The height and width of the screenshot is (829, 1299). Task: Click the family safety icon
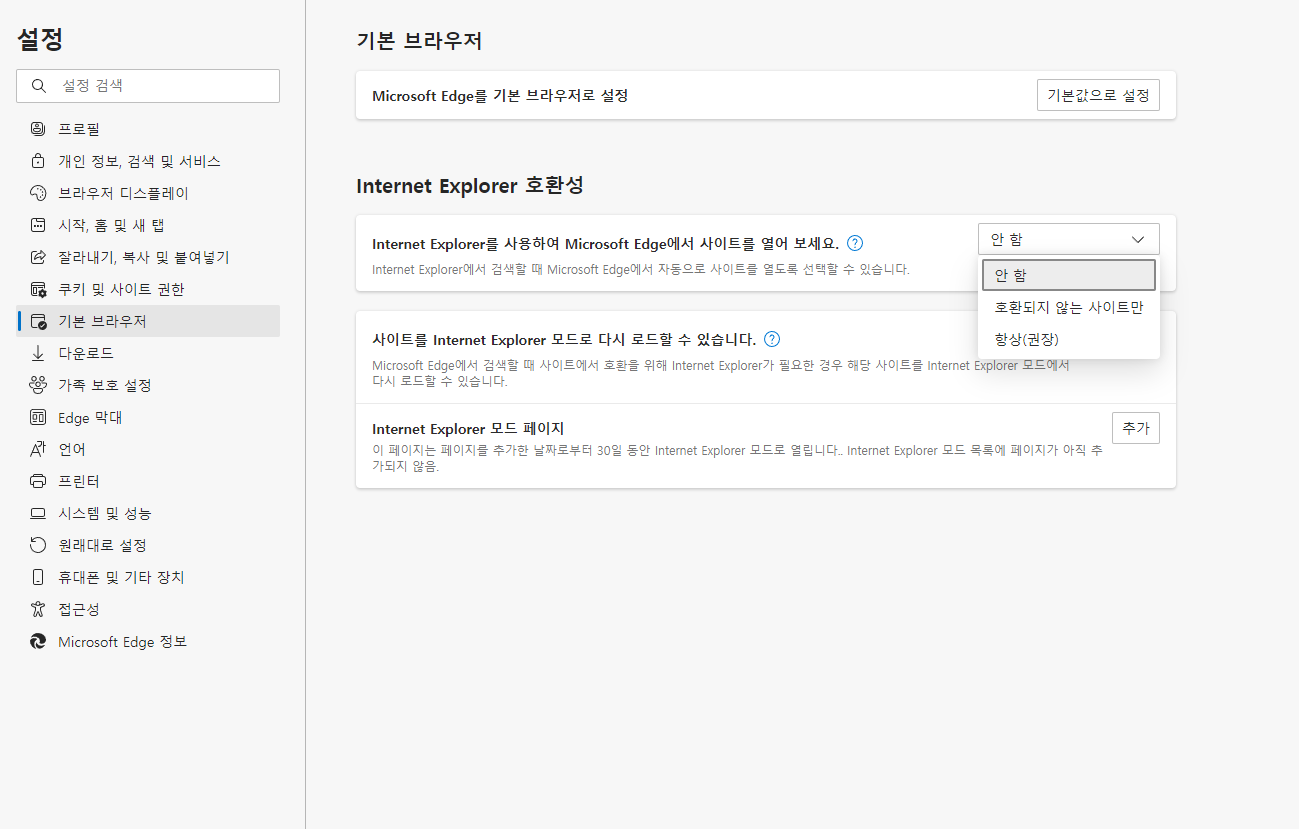pyautogui.click(x=38, y=385)
